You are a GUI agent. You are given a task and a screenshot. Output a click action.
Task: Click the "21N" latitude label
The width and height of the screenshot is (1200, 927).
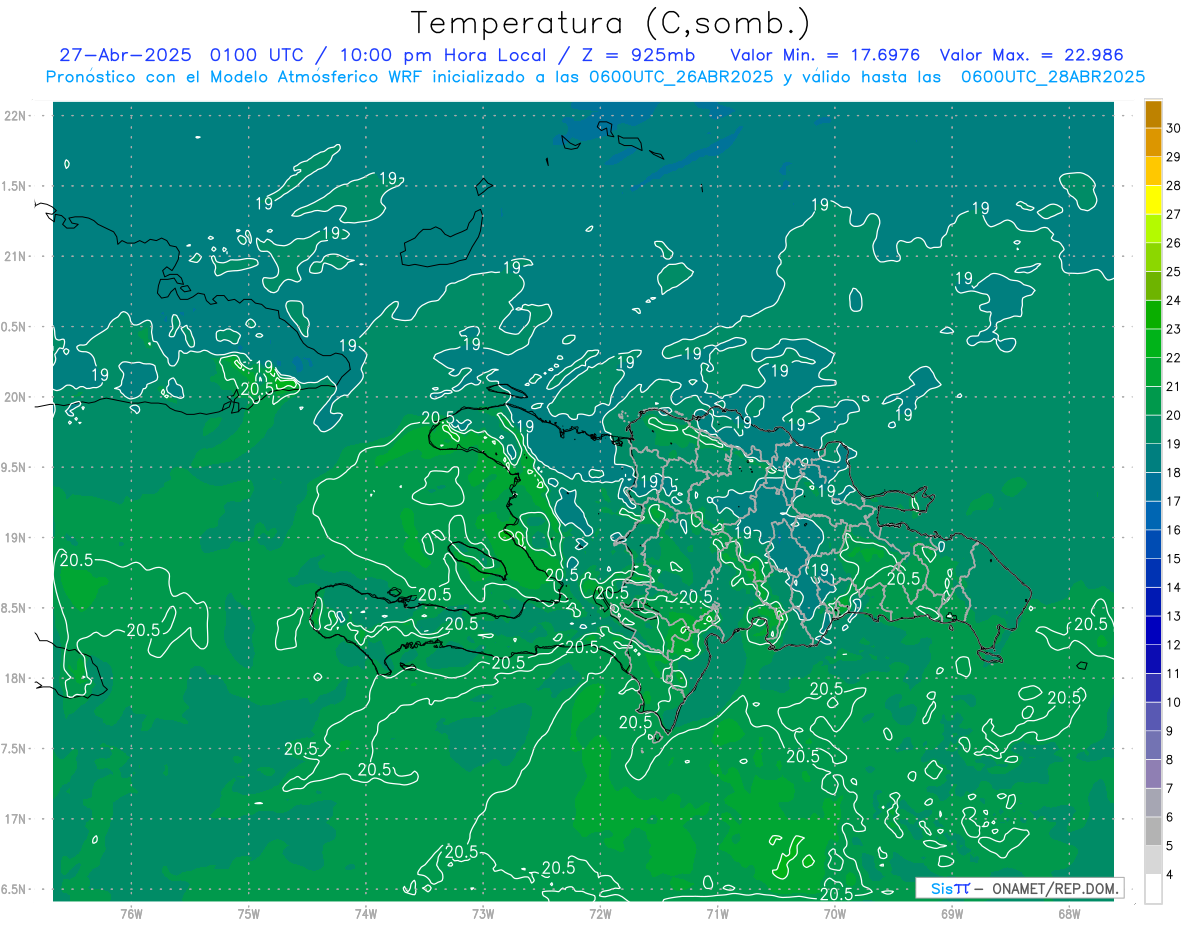click(14, 256)
